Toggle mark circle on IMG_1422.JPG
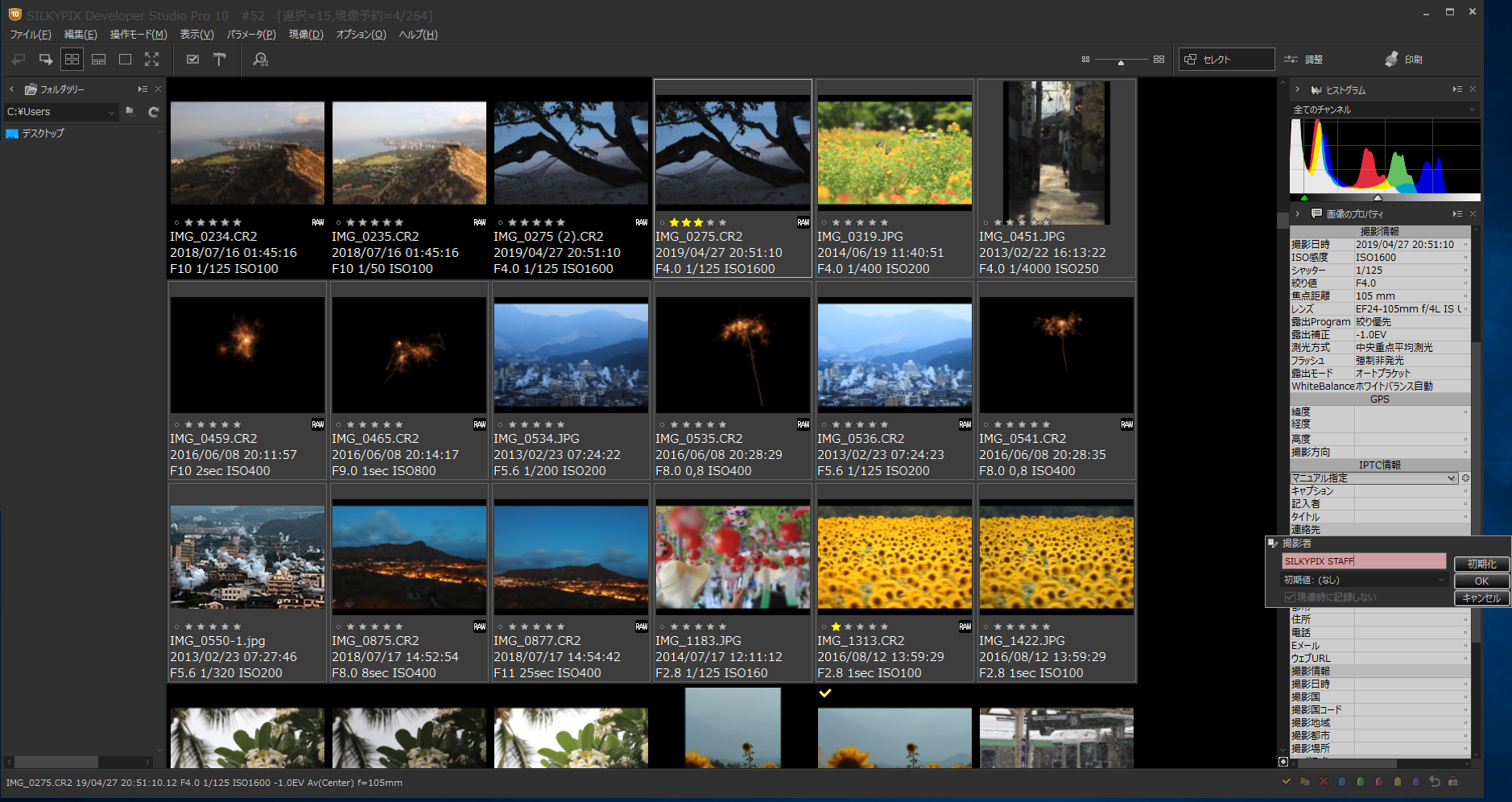The height and width of the screenshot is (802, 1512). click(x=985, y=626)
